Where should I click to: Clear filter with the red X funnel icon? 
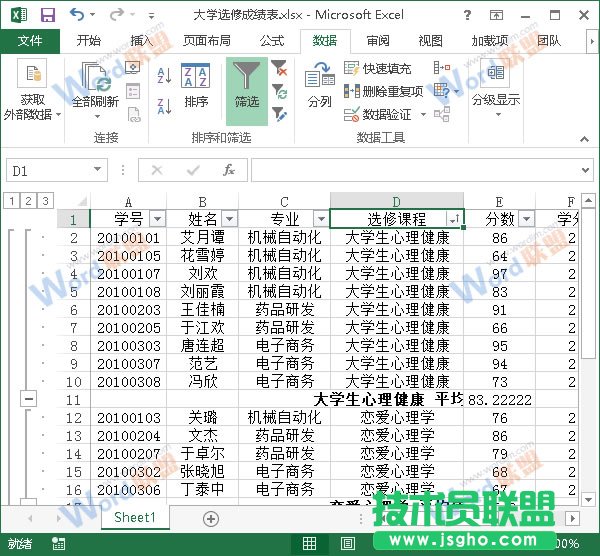[x=279, y=68]
